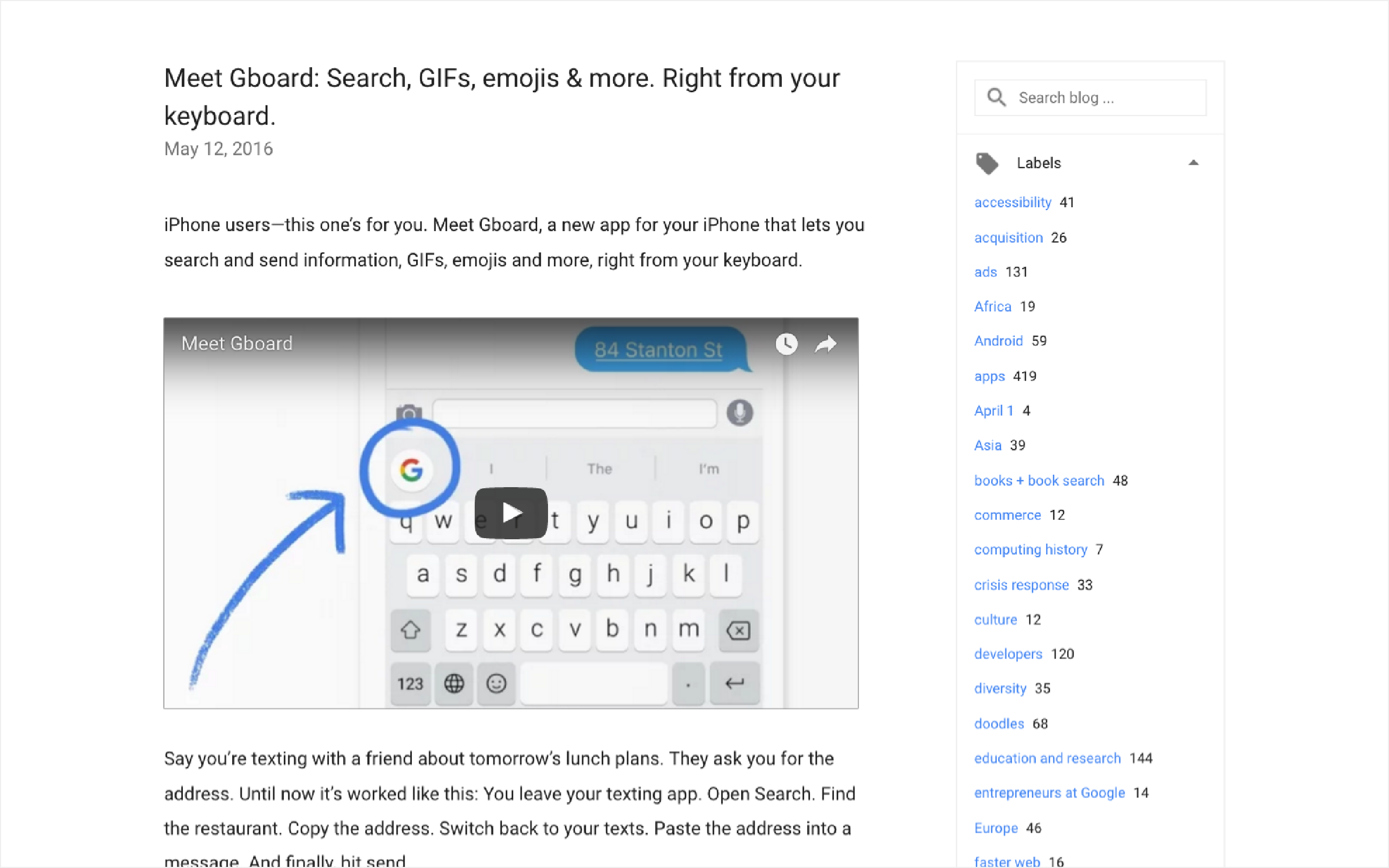Click the Labels tag icon

(987, 163)
